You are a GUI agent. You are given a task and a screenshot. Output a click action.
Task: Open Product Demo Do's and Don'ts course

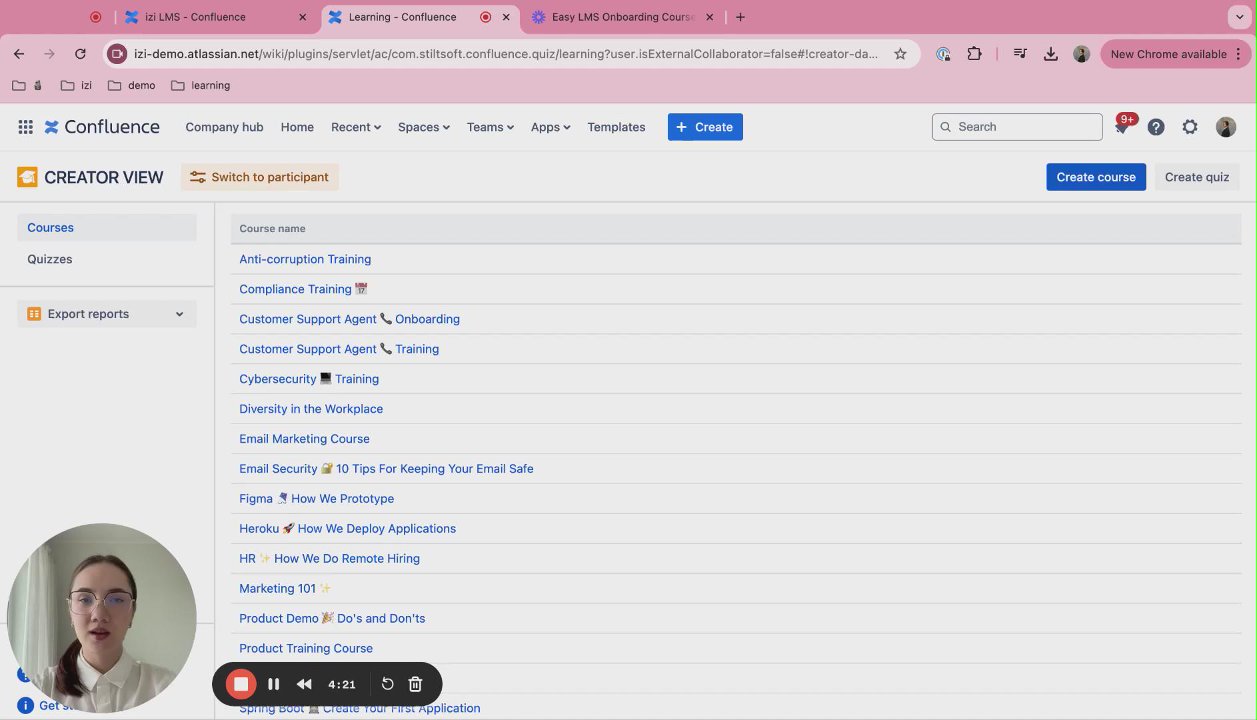(x=332, y=619)
